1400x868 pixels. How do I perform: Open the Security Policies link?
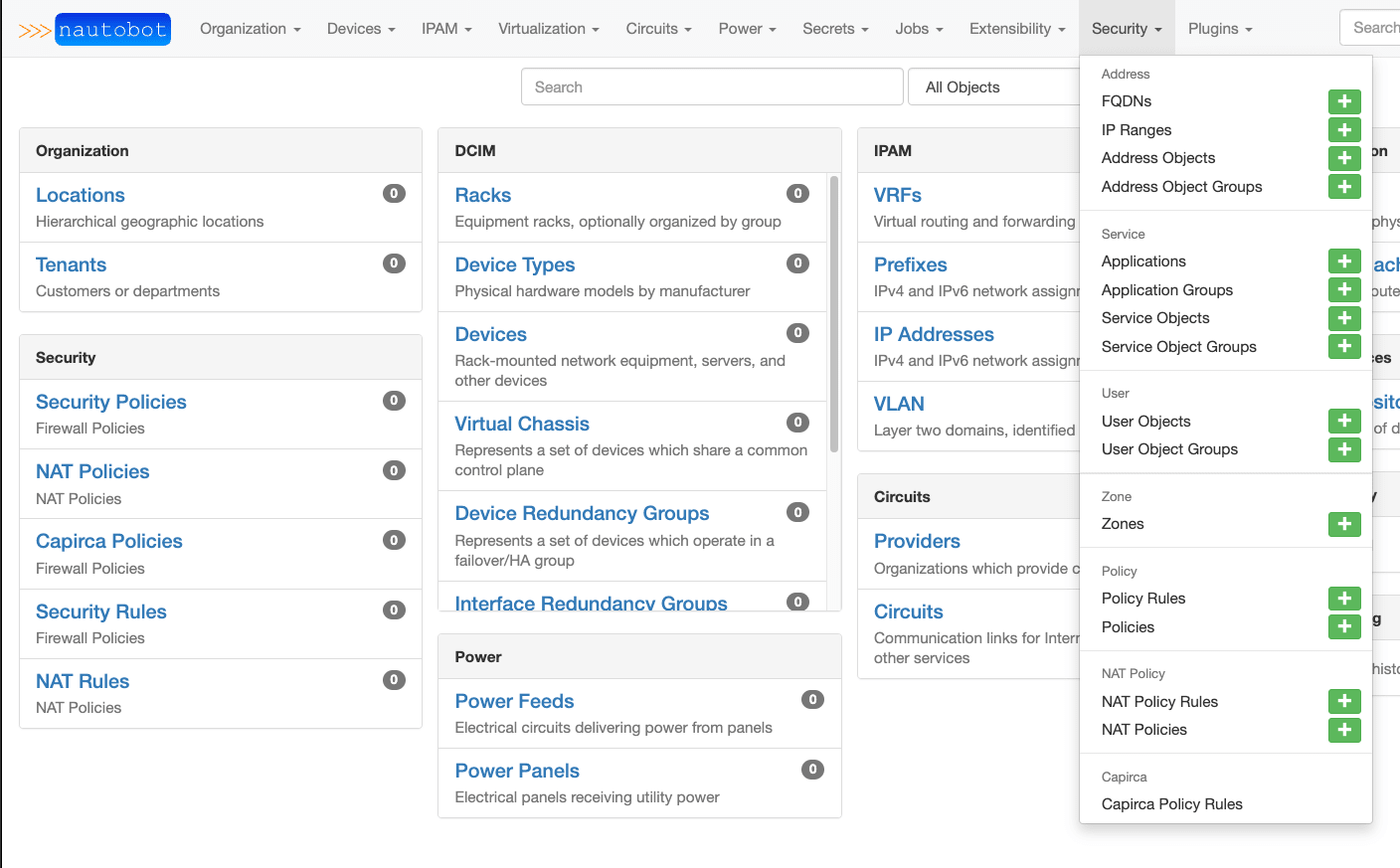tap(111, 402)
